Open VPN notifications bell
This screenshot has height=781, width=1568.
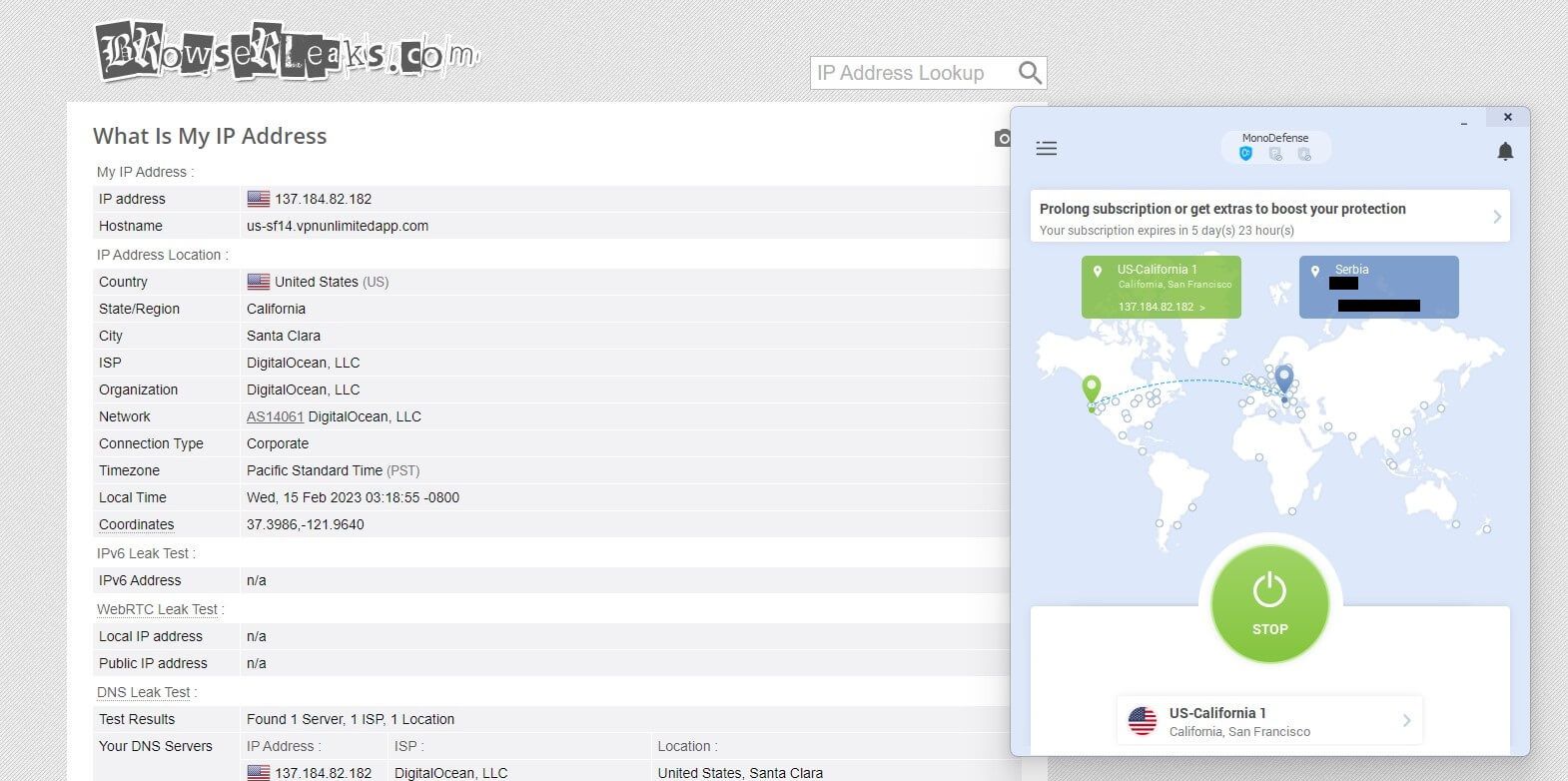1505,151
